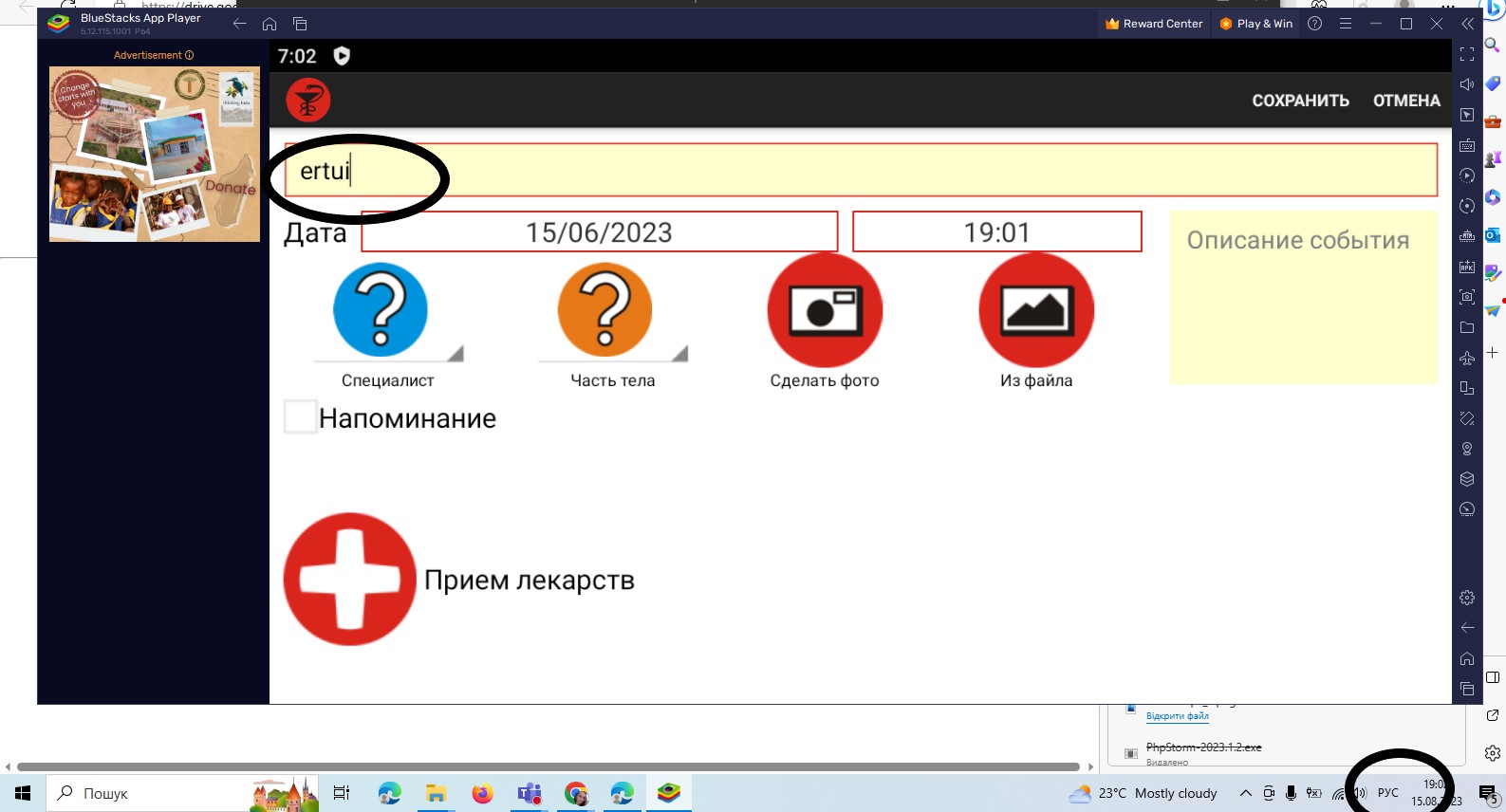Click СОХРАНИТЬ to save the entry
Viewport: 1506px width, 812px height.
[1300, 101]
